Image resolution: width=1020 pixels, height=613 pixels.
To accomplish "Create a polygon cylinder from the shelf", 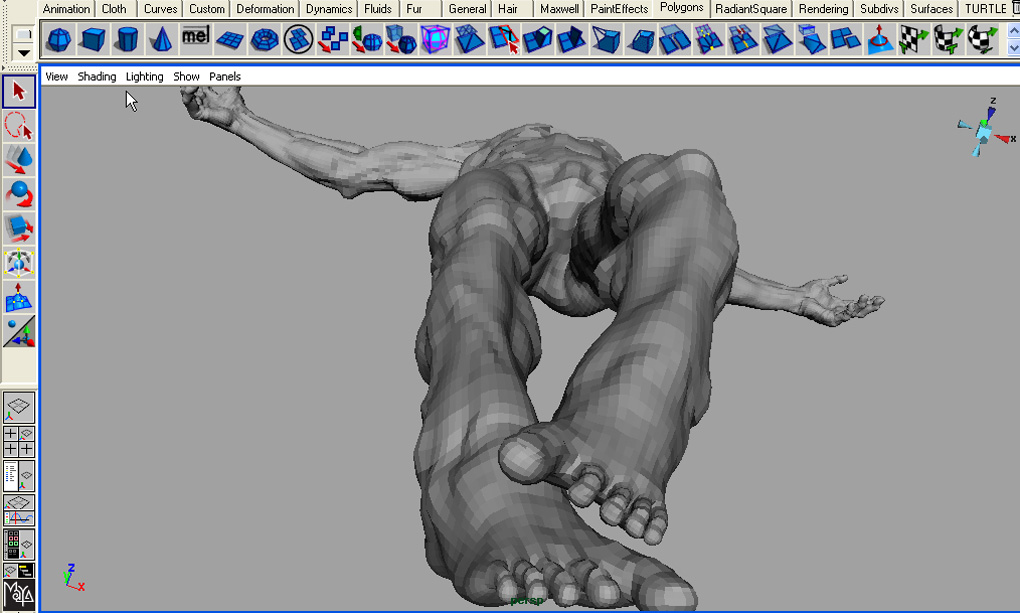I will point(127,39).
